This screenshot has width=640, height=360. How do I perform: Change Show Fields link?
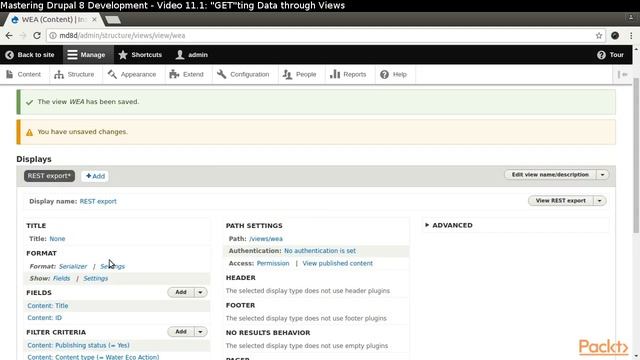(61, 278)
